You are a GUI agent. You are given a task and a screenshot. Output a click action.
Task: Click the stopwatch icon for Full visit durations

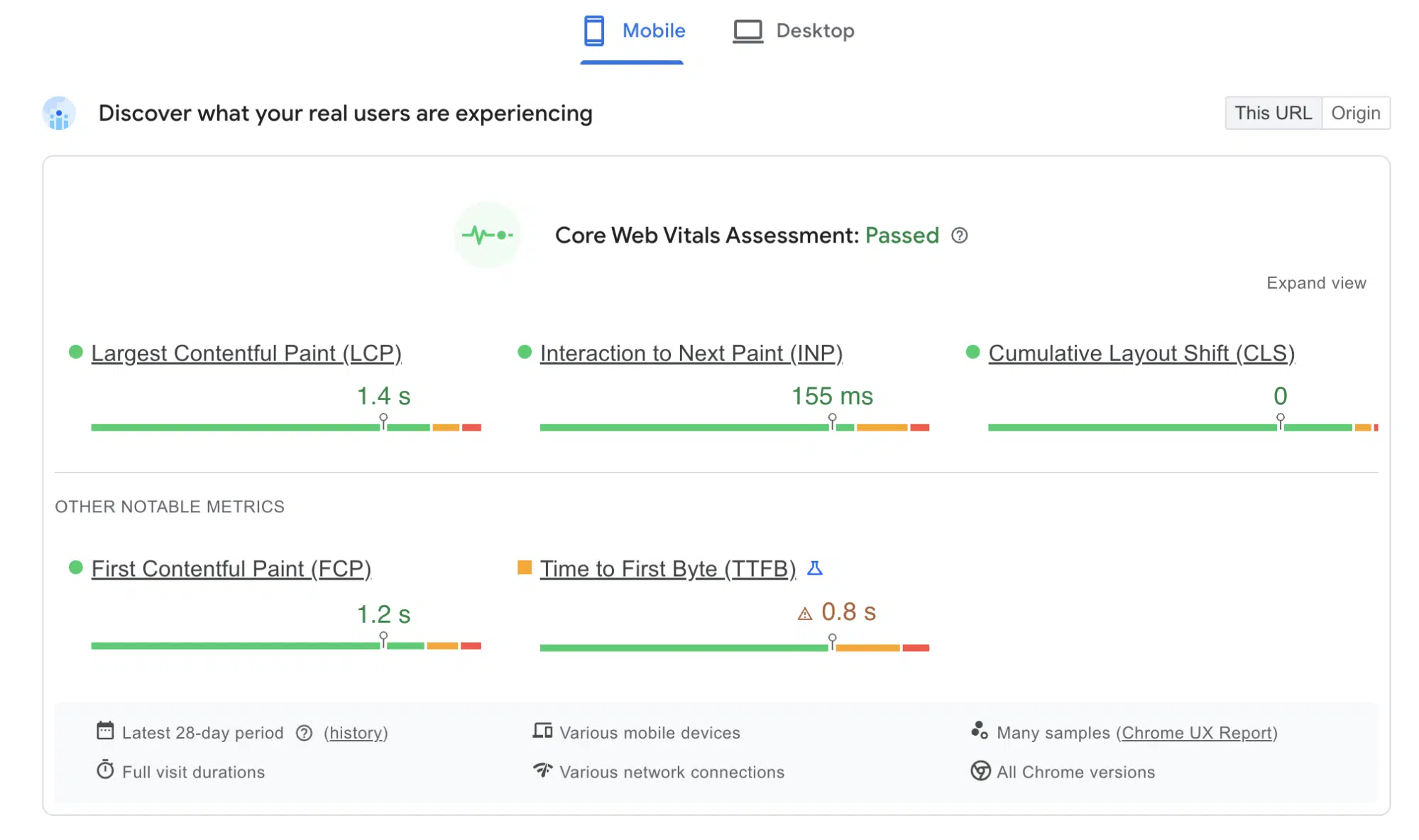[x=106, y=772]
